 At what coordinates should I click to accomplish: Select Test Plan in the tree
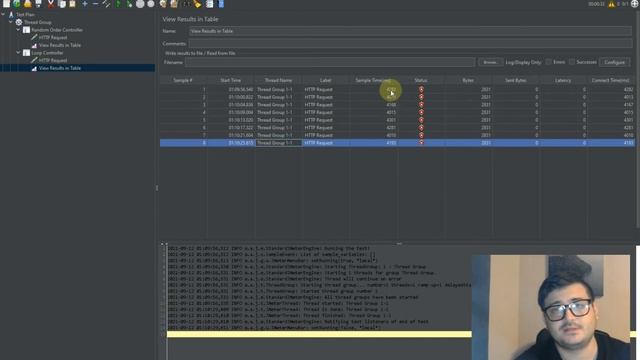pos(25,15)
